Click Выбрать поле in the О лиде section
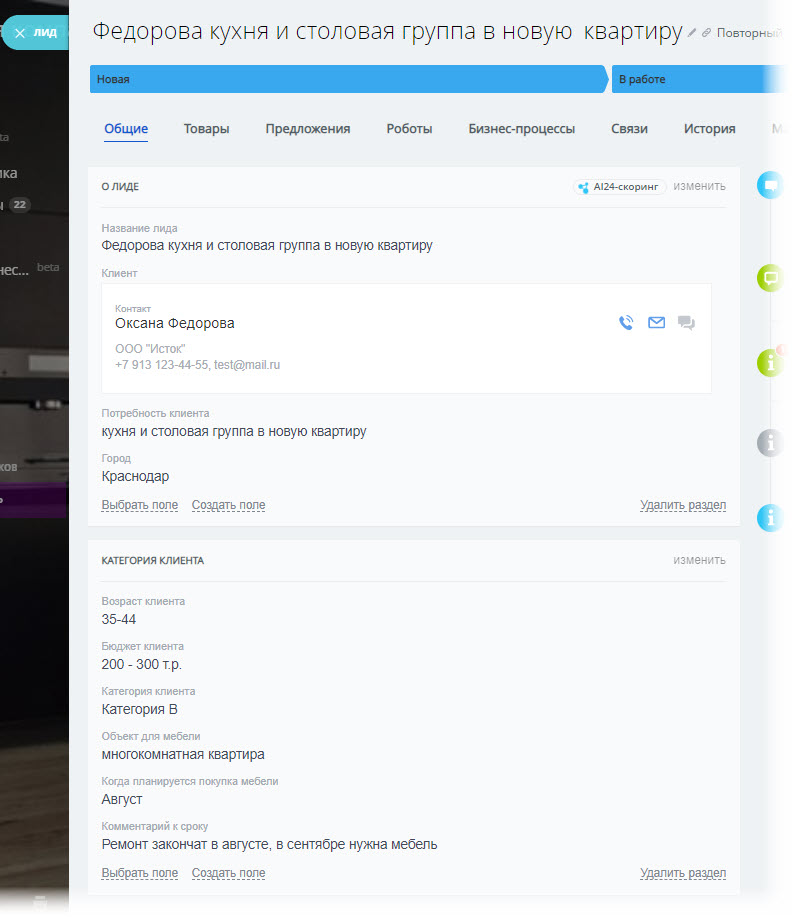This screenshot has height=917, width=792. (x=140, y=505)
